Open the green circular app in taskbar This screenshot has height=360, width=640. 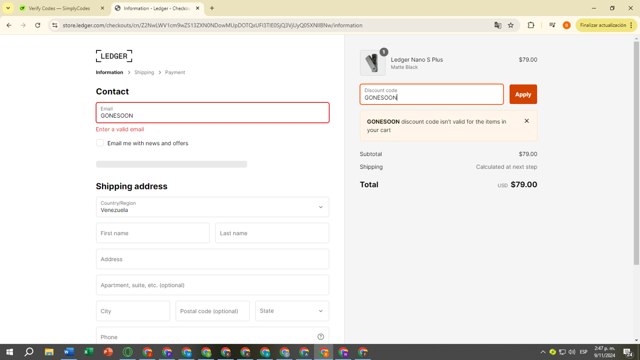tap(127, 352)
